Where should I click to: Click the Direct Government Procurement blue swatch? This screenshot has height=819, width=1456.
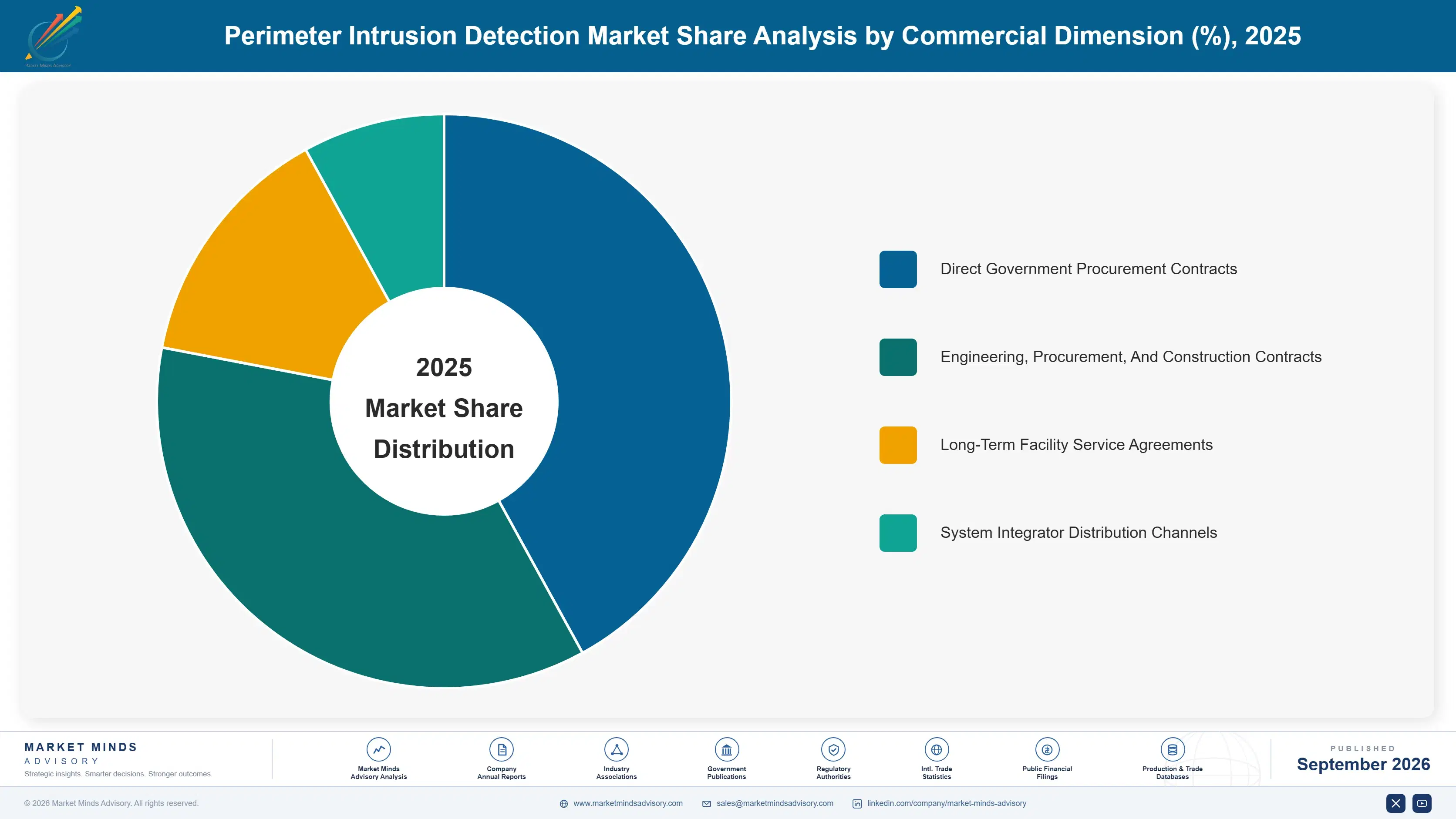tap(898, 269)
